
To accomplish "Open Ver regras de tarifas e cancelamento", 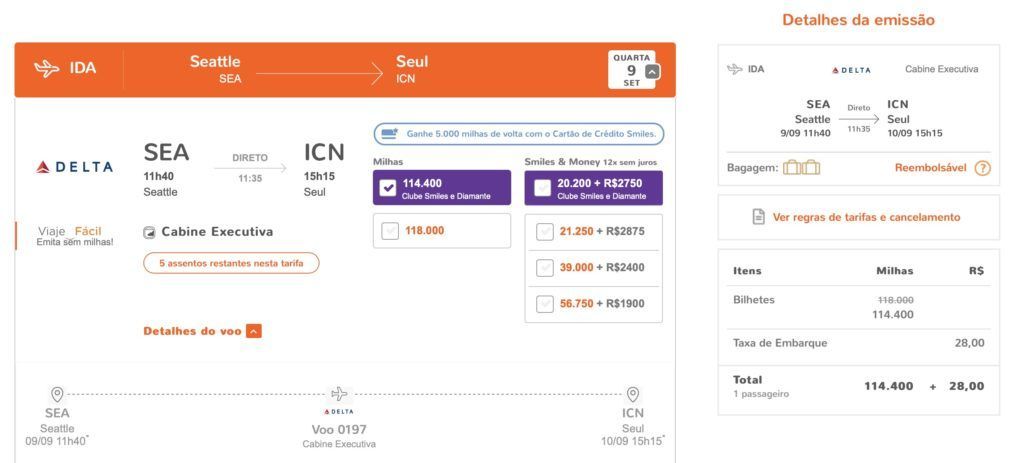I will pos(866,217).
